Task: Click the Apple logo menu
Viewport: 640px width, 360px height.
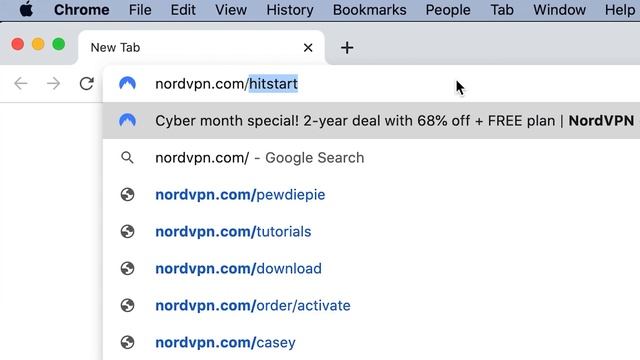Action: [x=26, y=9]
